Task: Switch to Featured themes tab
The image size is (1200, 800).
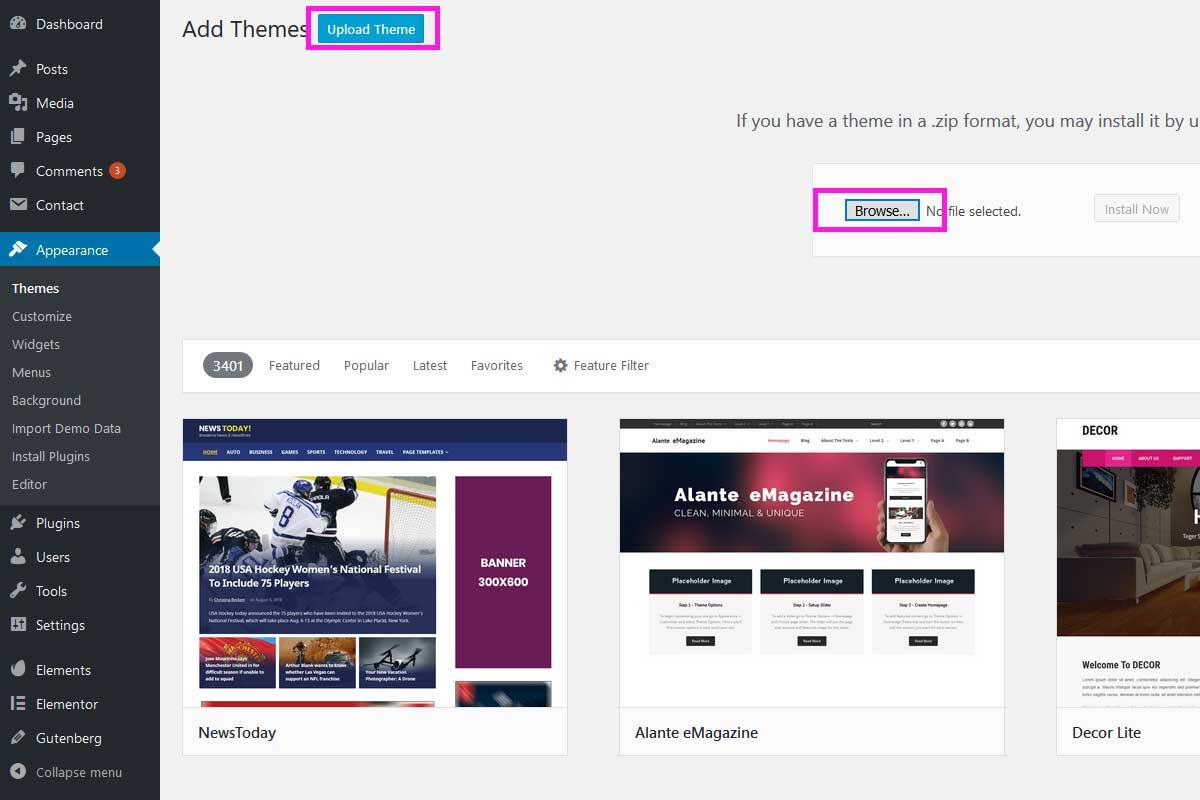Action: pyautogui.click(x=294, y=366)
